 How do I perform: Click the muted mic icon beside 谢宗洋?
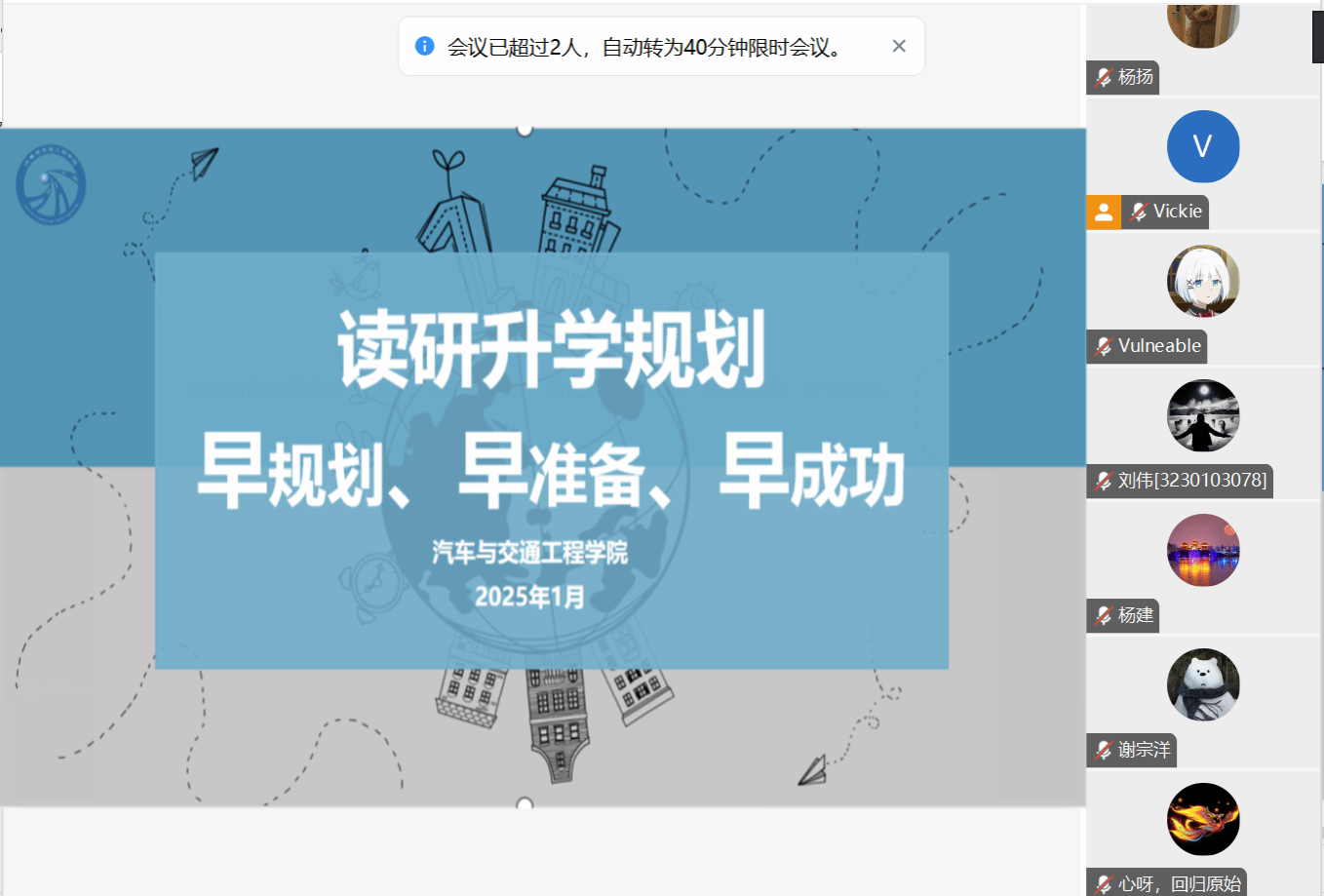coord(1104,750)
